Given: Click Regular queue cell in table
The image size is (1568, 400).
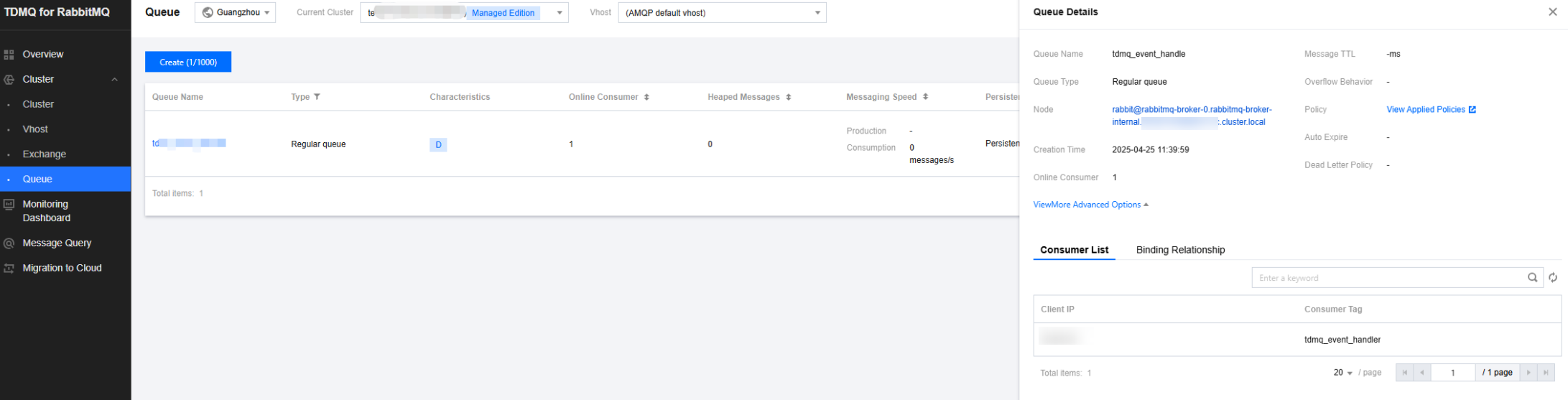Looking at the screenshot, I should tap(318, 144).
